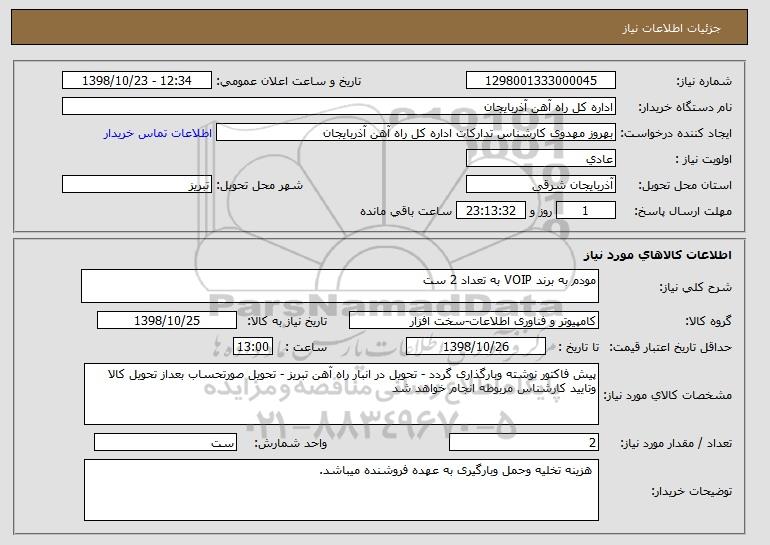Click the need date field 1398/10/25

pos(167,321)
